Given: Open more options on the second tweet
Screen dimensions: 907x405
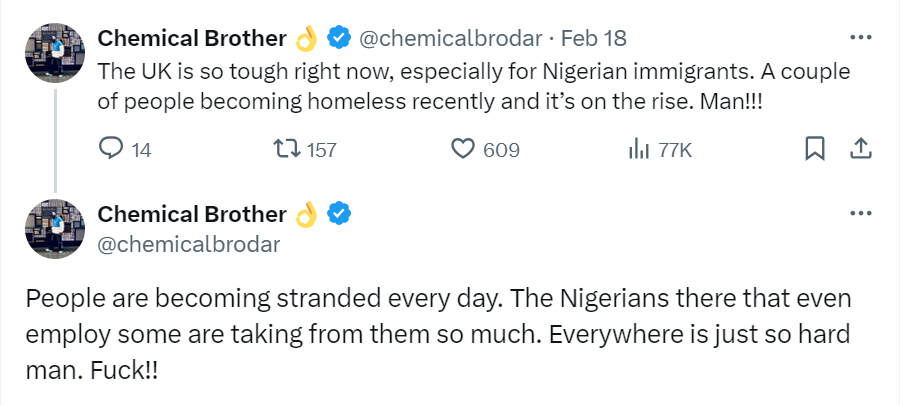Looking at the screenshot, I should (859, 213).
